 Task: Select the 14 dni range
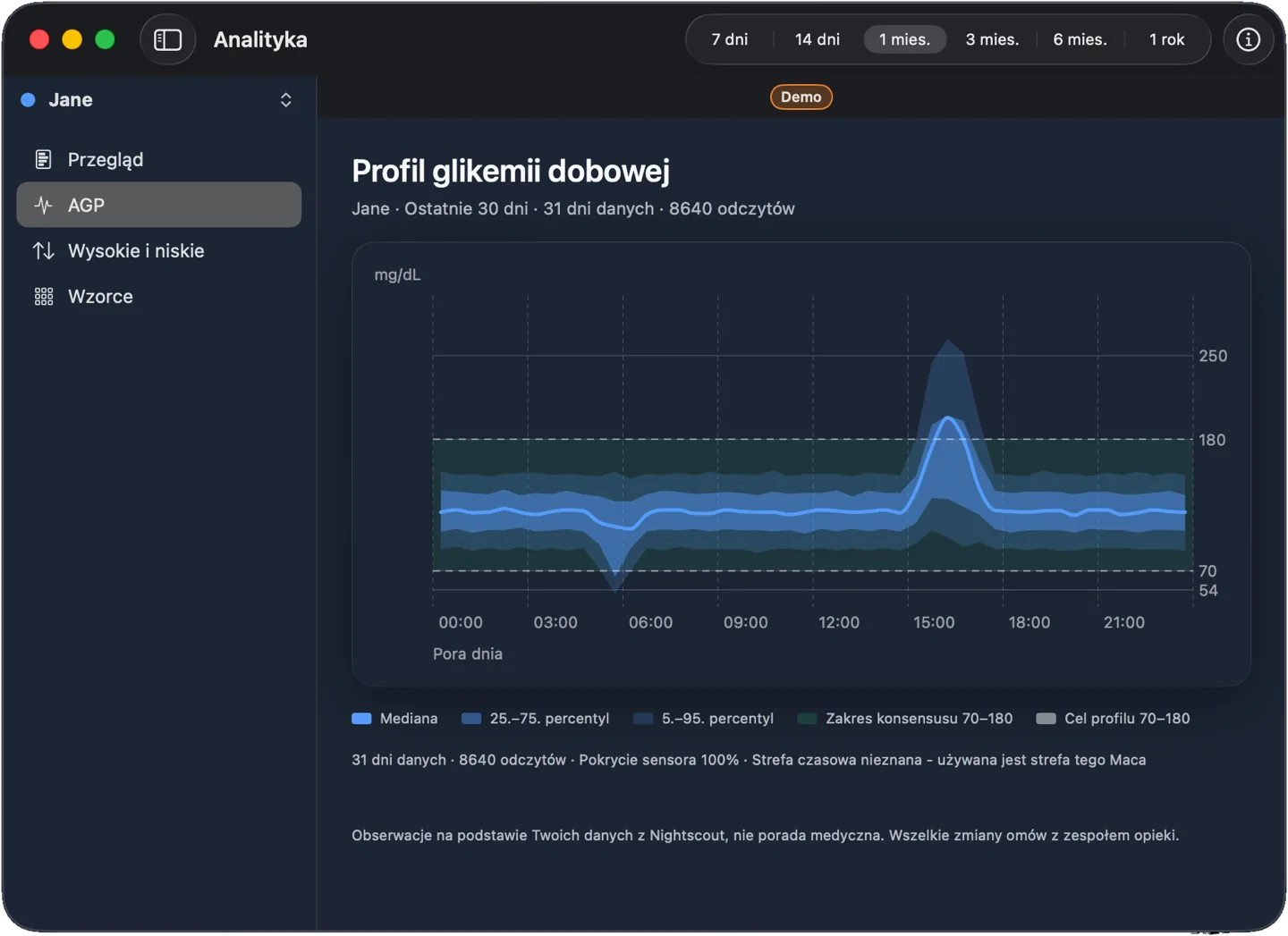(x=818, y=39)
